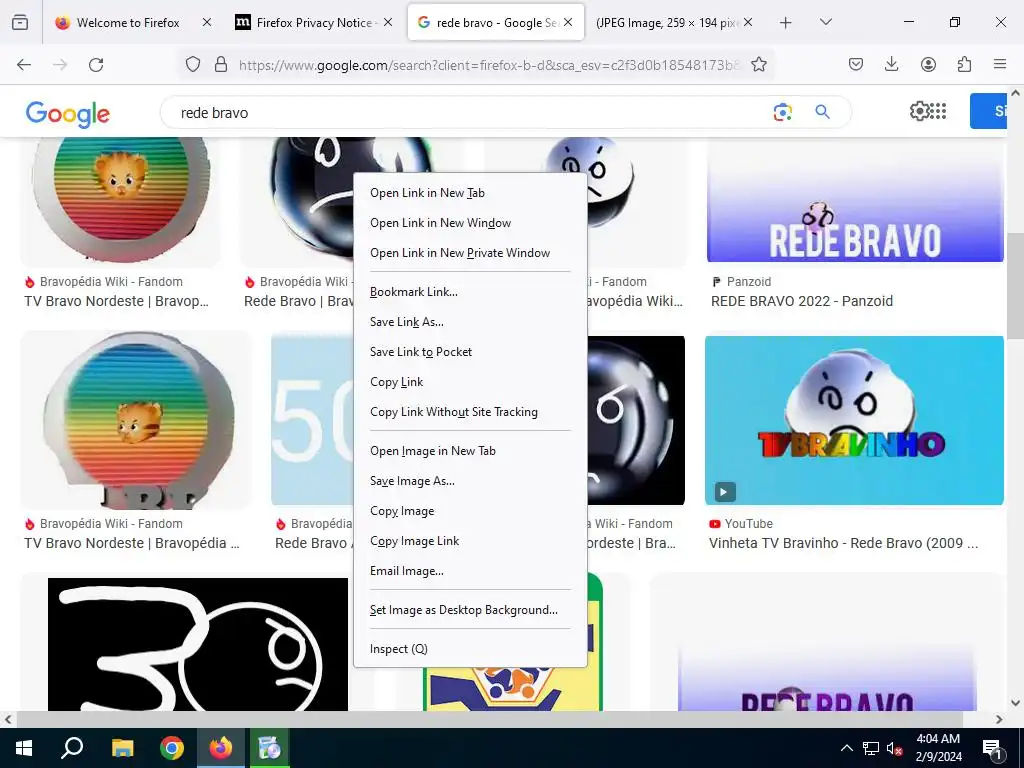Open REDE BRAVO 2022 - Panzoid result

point(802,301)
